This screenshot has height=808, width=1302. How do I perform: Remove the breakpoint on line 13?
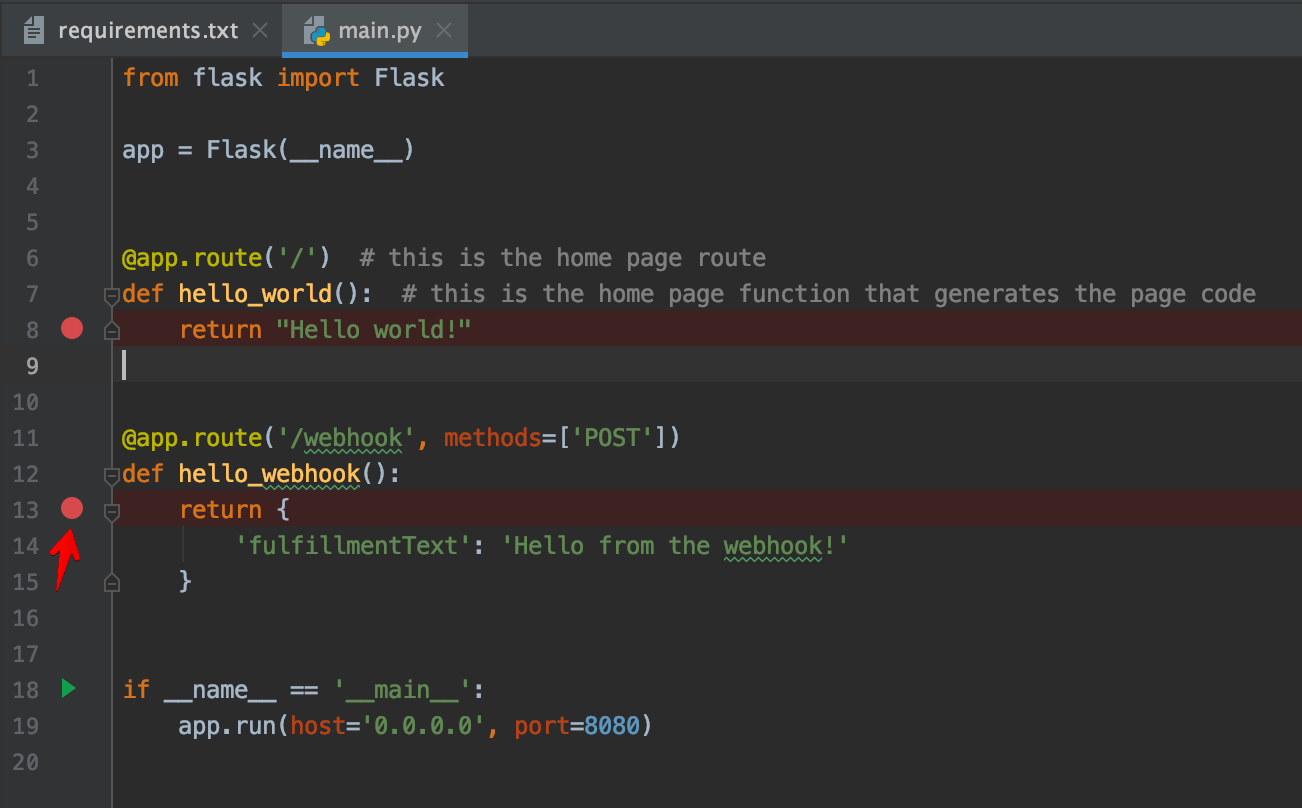(72, 508)
